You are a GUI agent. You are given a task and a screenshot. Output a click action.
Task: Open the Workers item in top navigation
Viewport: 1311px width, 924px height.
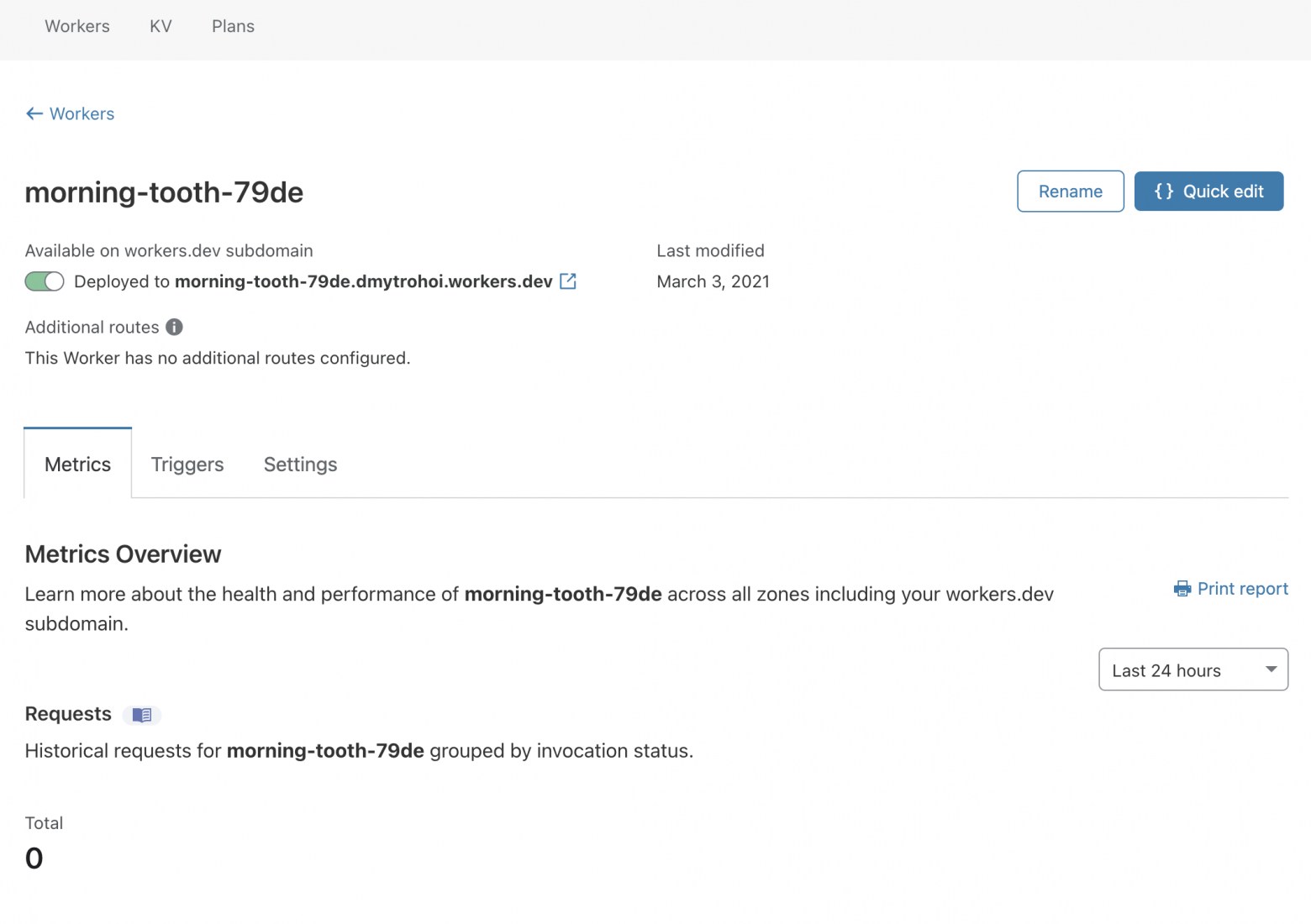coord(77,26)
